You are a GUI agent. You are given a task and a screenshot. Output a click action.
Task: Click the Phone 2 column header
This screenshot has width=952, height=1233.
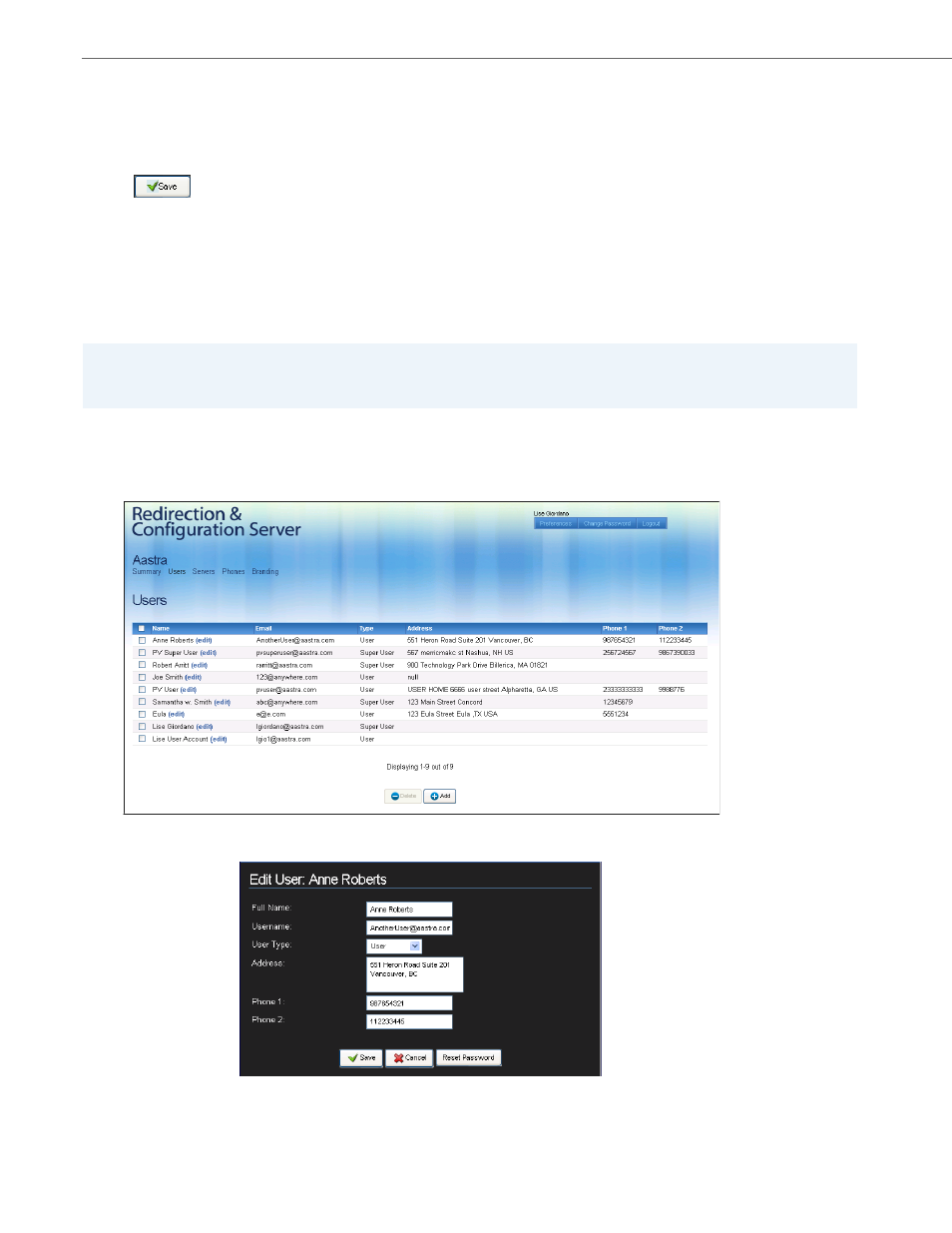pos(671,629)
